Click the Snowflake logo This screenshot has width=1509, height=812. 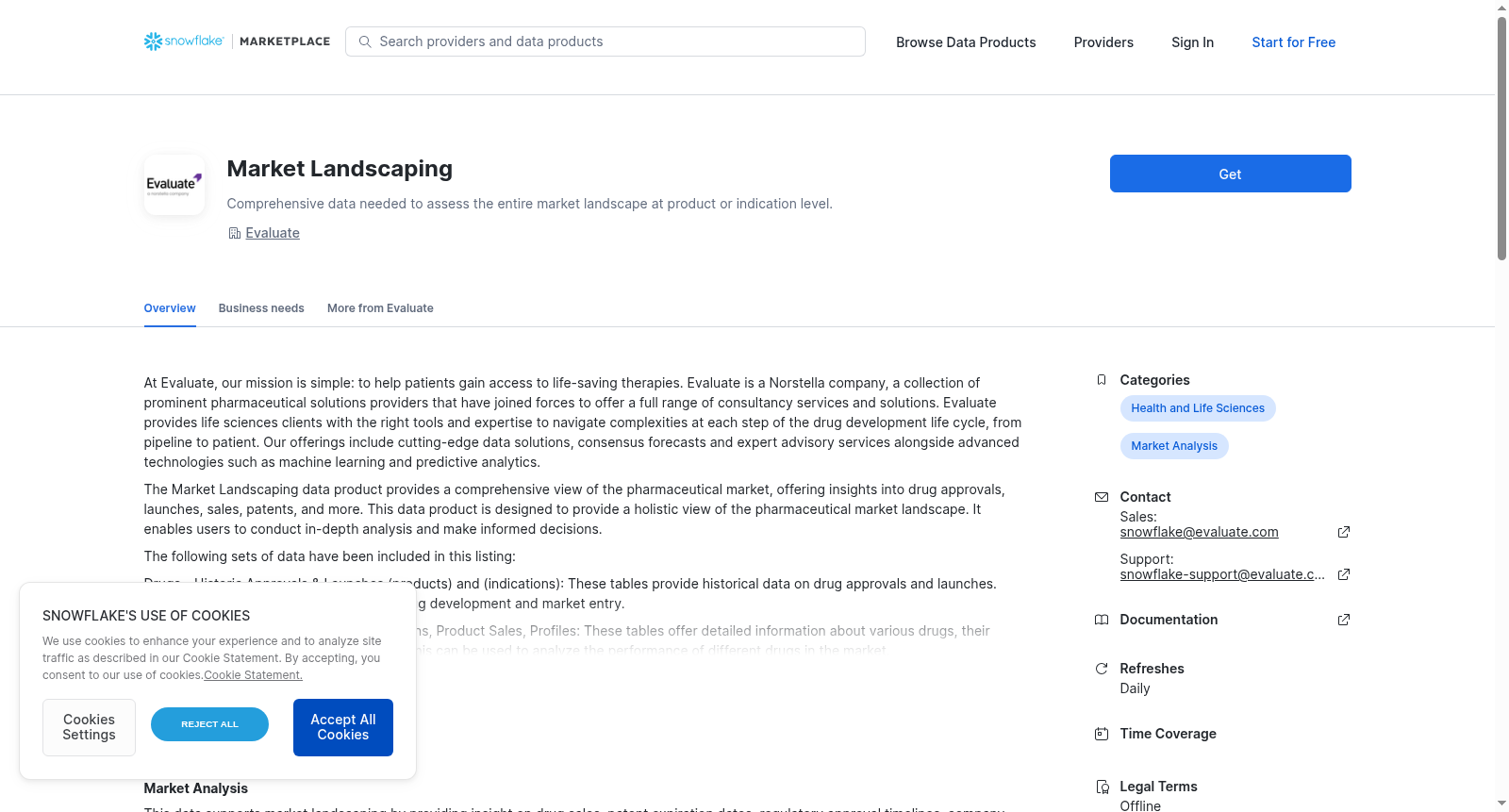pos(184,41)
